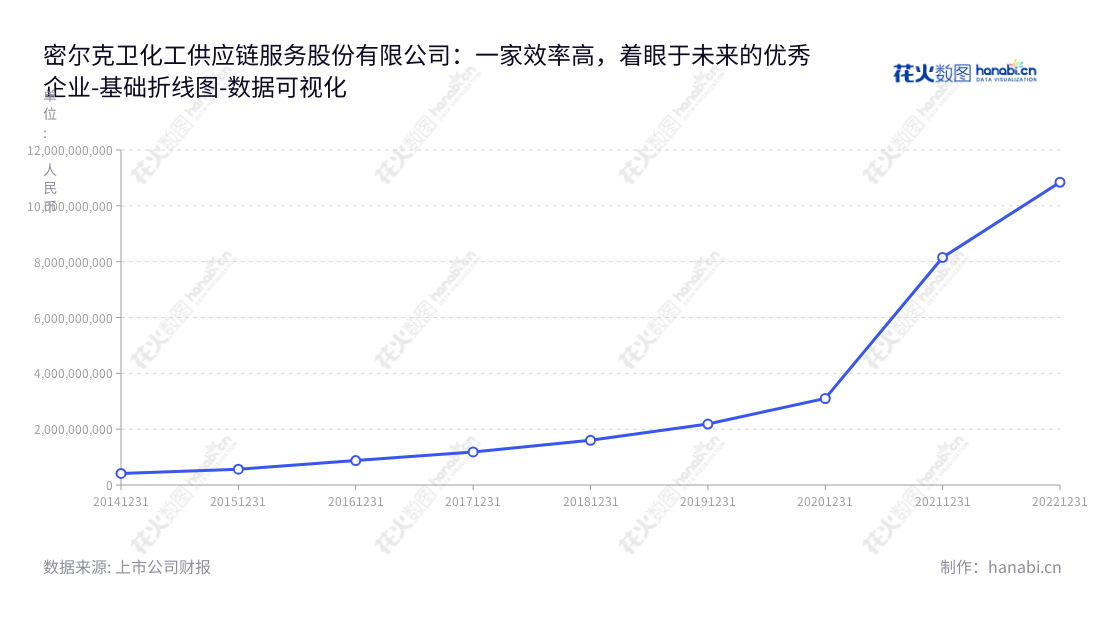Select the 20161231 data point on the line
This screenshot has height=620, width=1100.
click(x=356, y=461)
